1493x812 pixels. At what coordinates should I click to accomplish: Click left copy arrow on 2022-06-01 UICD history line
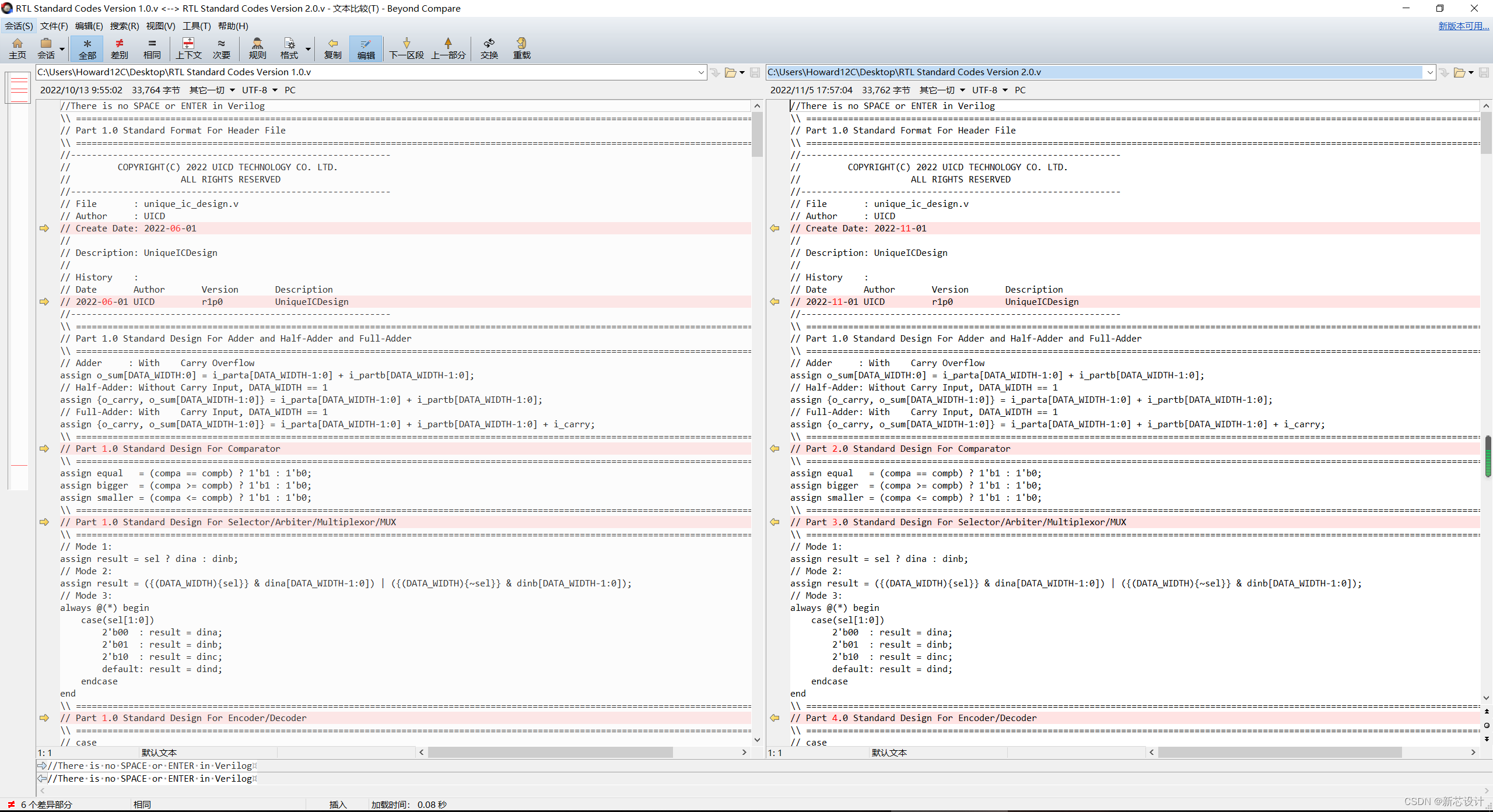click(x=44, y=302)
